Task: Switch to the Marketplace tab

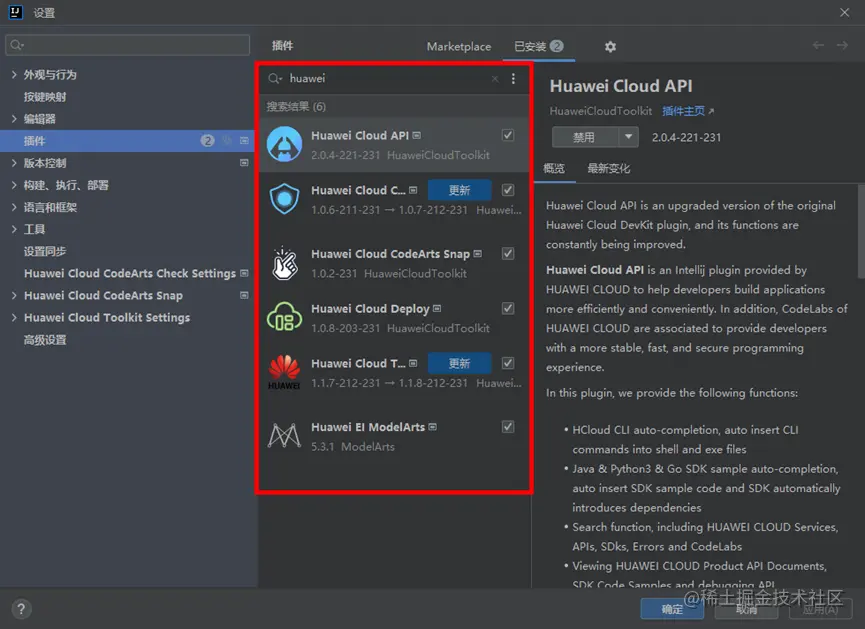Action: (x=458, y=46)
